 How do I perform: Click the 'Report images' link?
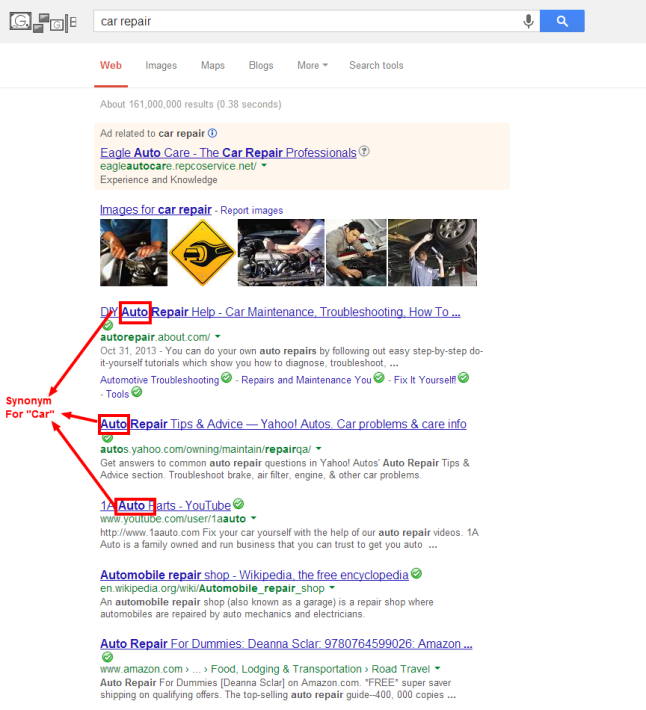pyautogui.click(x=252, y=211)
